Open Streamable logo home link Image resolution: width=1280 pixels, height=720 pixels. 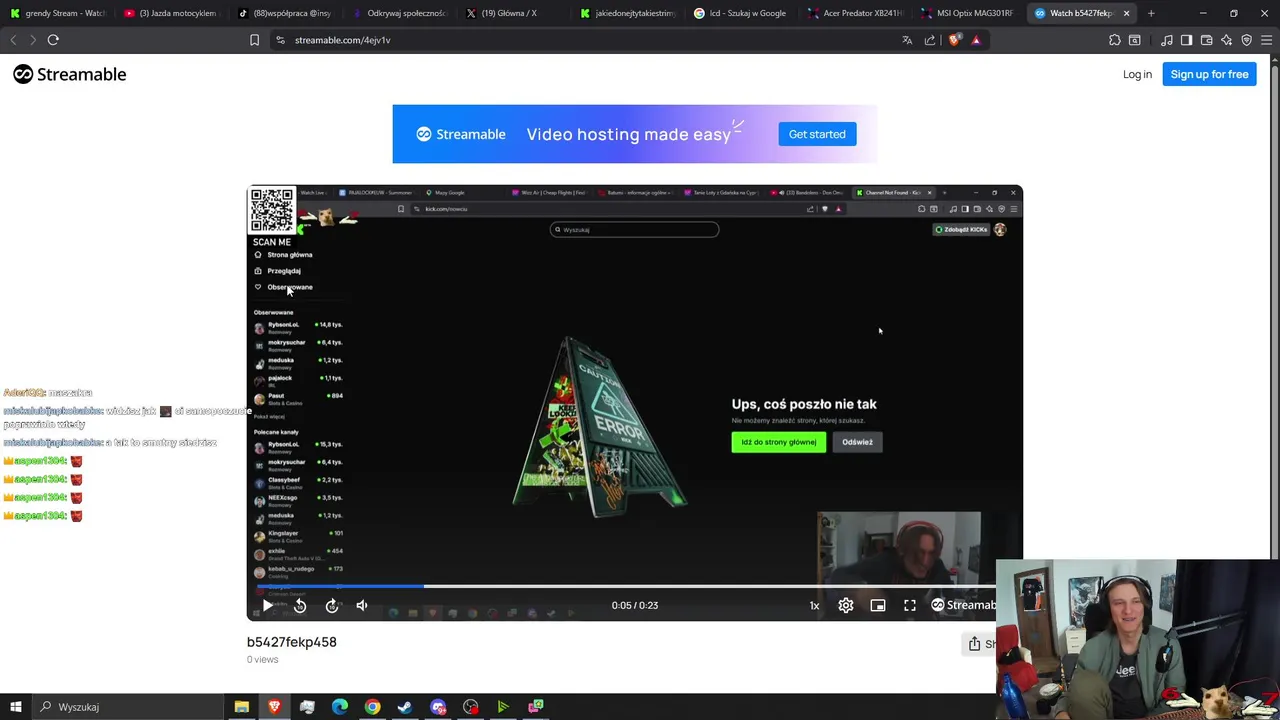[70, 74]
